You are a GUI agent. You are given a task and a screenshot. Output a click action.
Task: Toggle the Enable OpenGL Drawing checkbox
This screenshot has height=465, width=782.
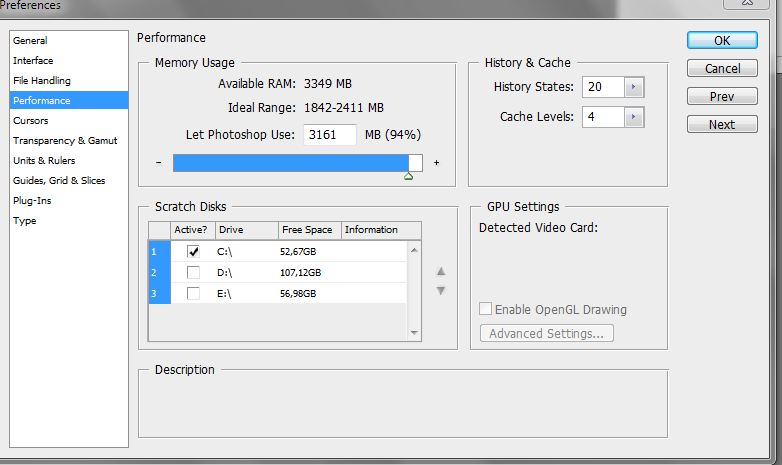click(x=485, y=309)
